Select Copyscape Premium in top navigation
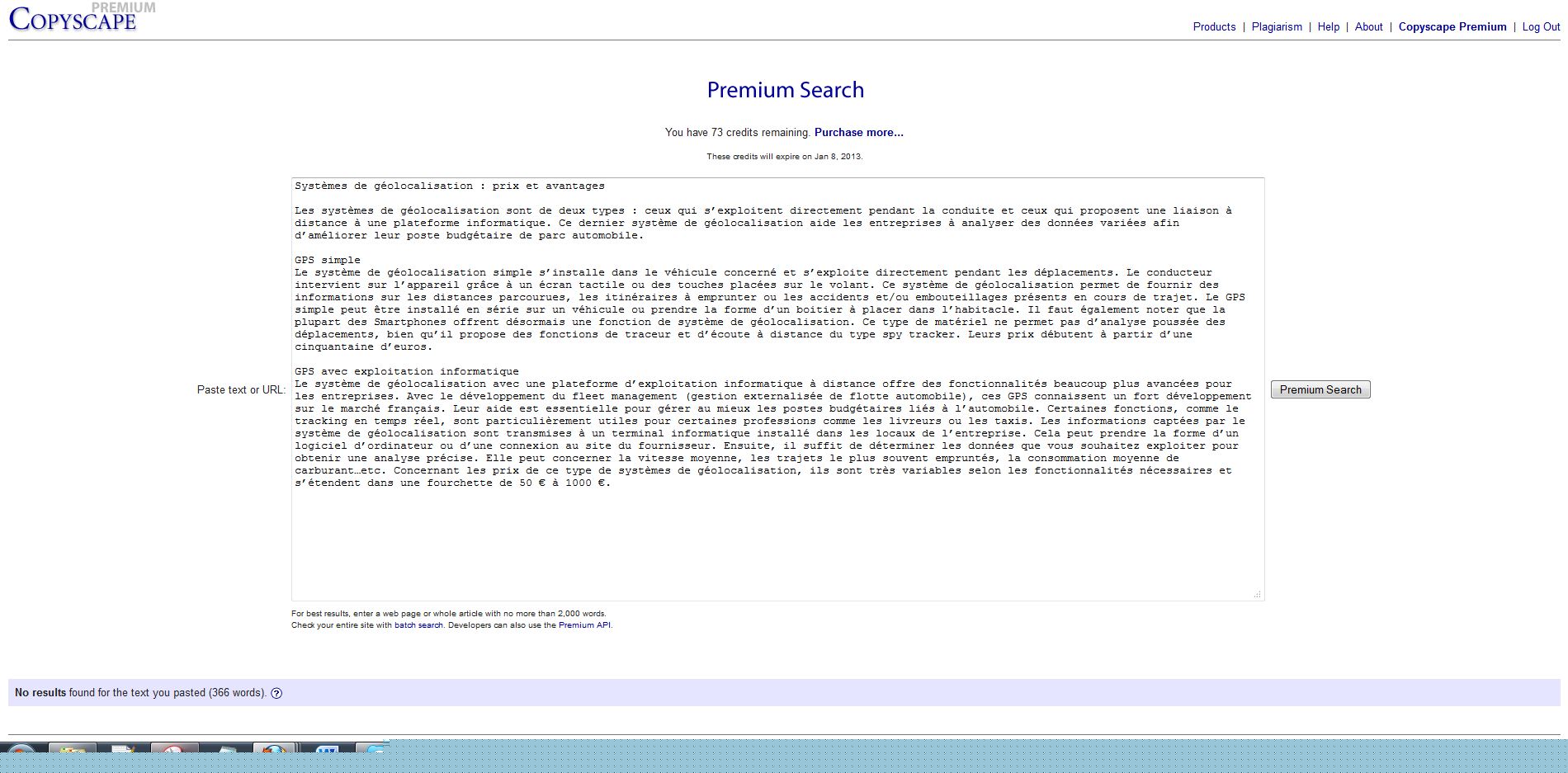The image size is (1568, 773). (x=1452, y=26)
